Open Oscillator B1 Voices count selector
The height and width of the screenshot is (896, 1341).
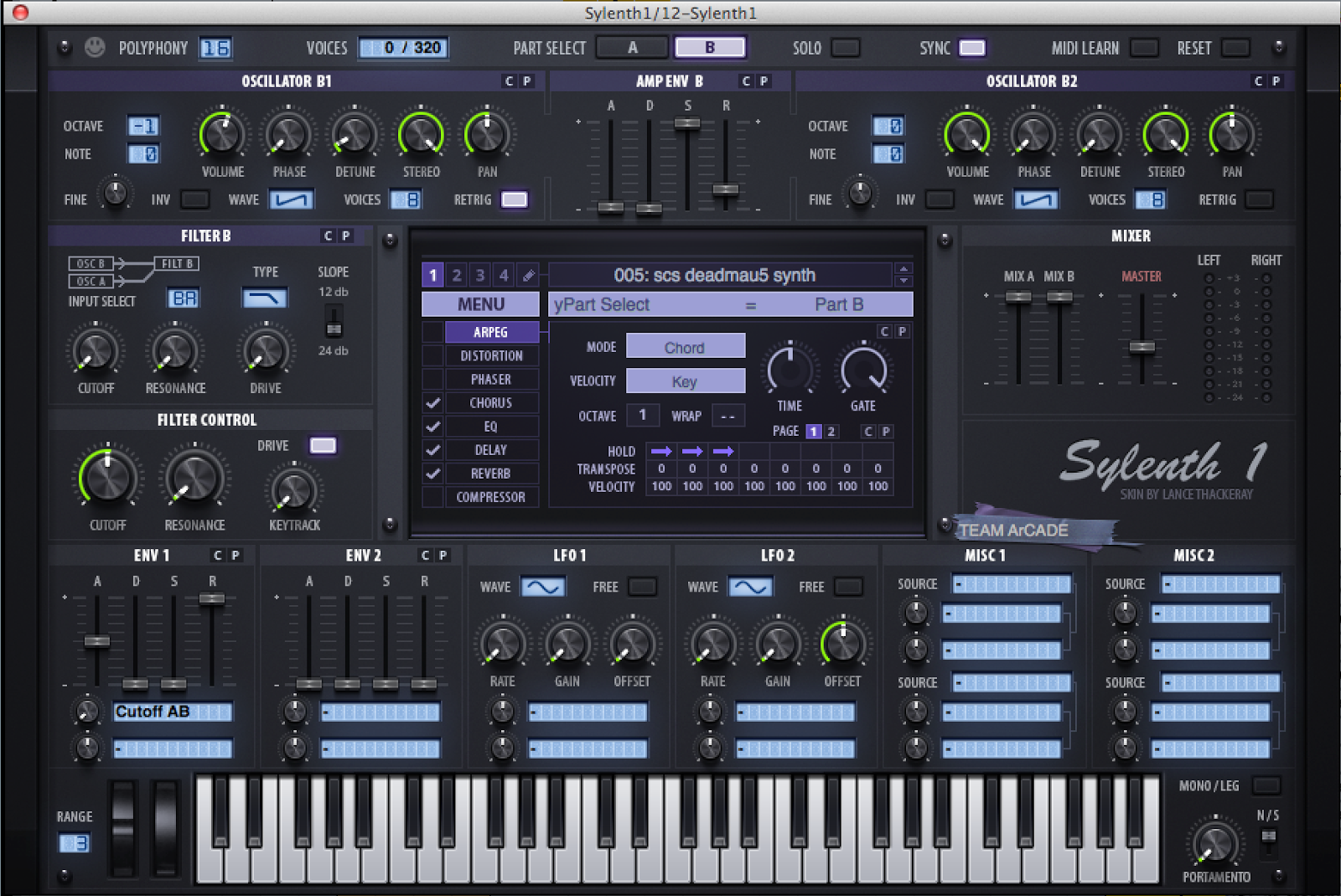pos(406,199)
